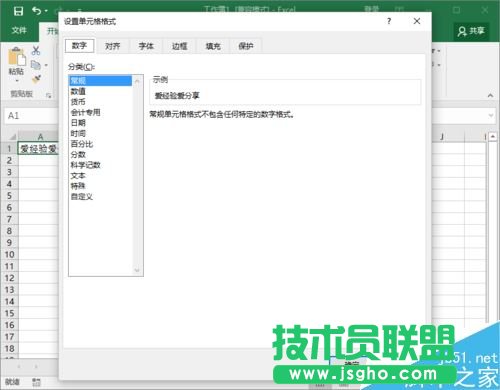Select 时间 in category list
Image resolution: width=500 pixels, height=390 pixels.
click(x=100, y=133)
